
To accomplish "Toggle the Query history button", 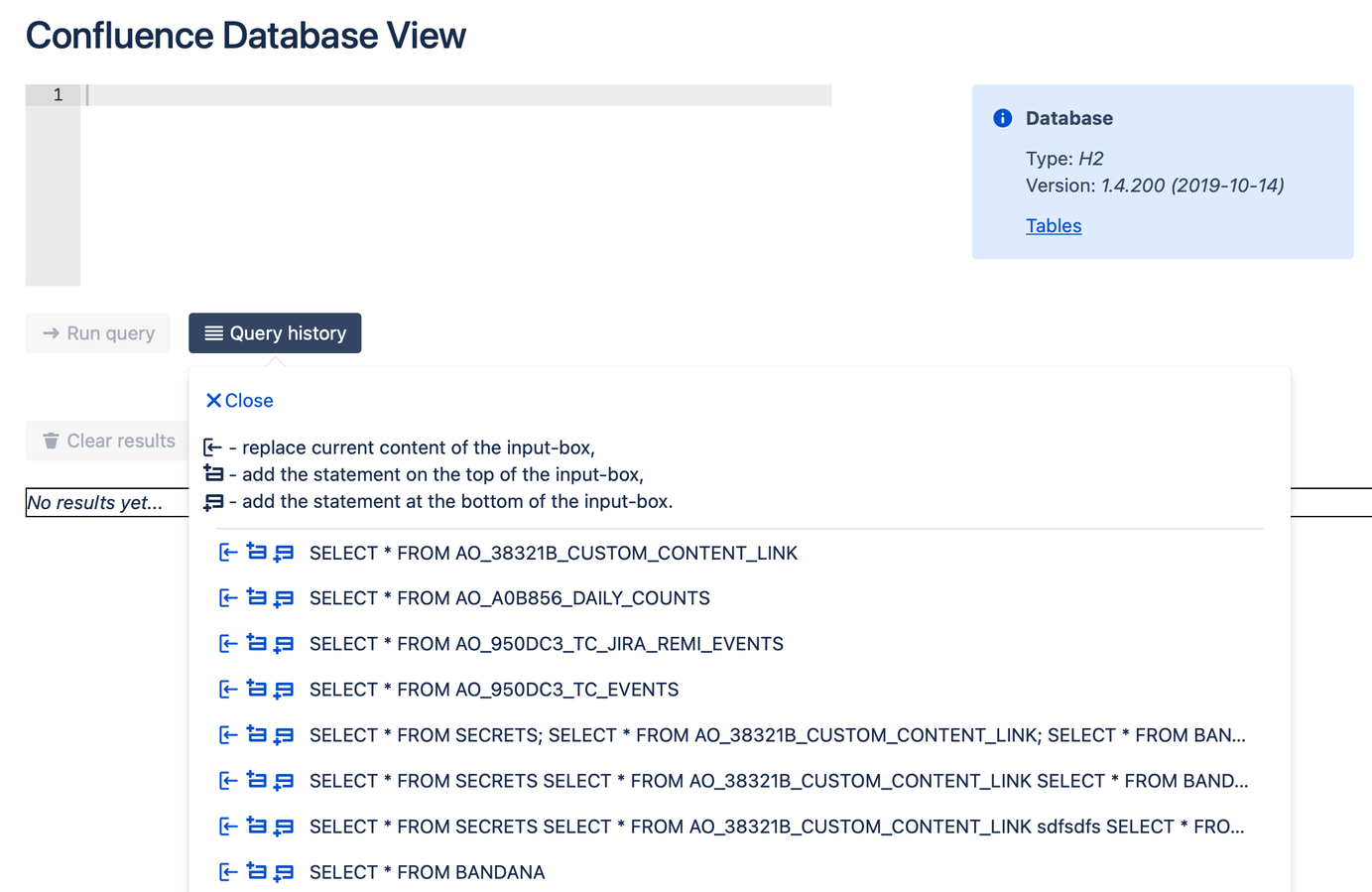I will (x=275, y=333).
